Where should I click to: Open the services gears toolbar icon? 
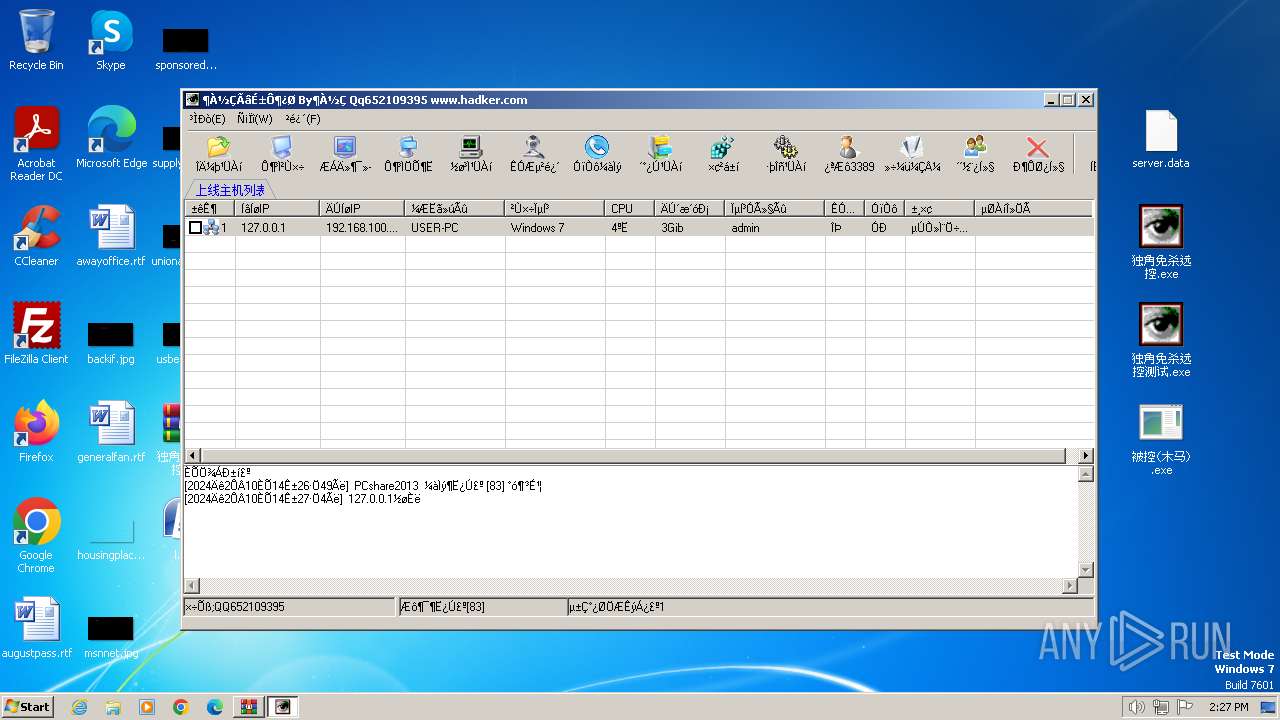click(x=786, y=154)
